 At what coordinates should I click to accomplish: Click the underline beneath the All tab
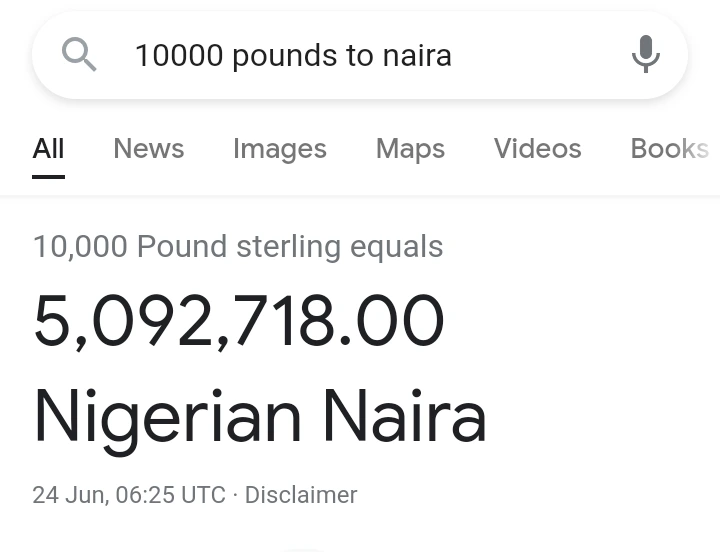pos(48,176)
